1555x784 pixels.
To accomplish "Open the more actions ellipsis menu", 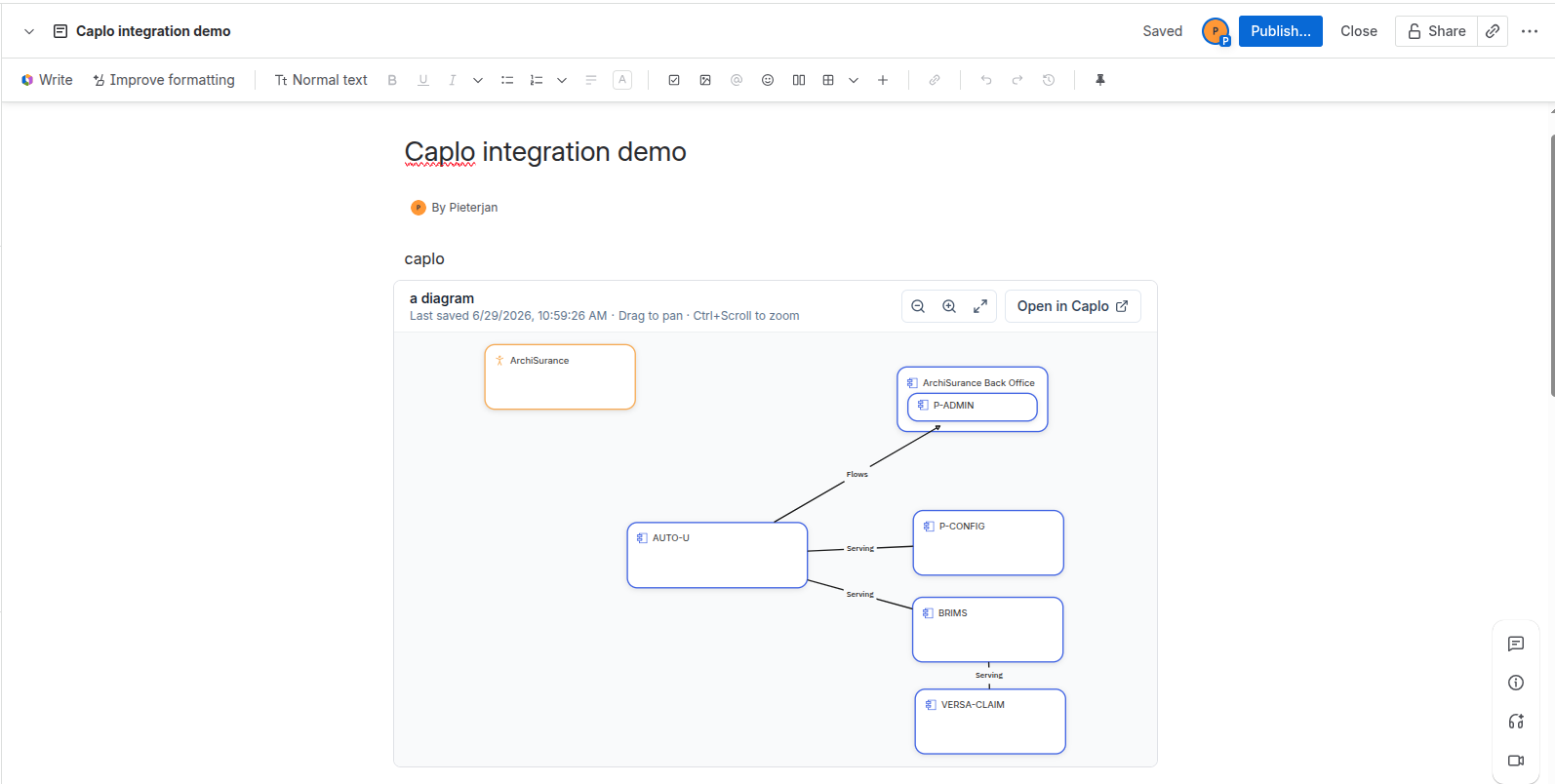I will [x=1530, y=31].
